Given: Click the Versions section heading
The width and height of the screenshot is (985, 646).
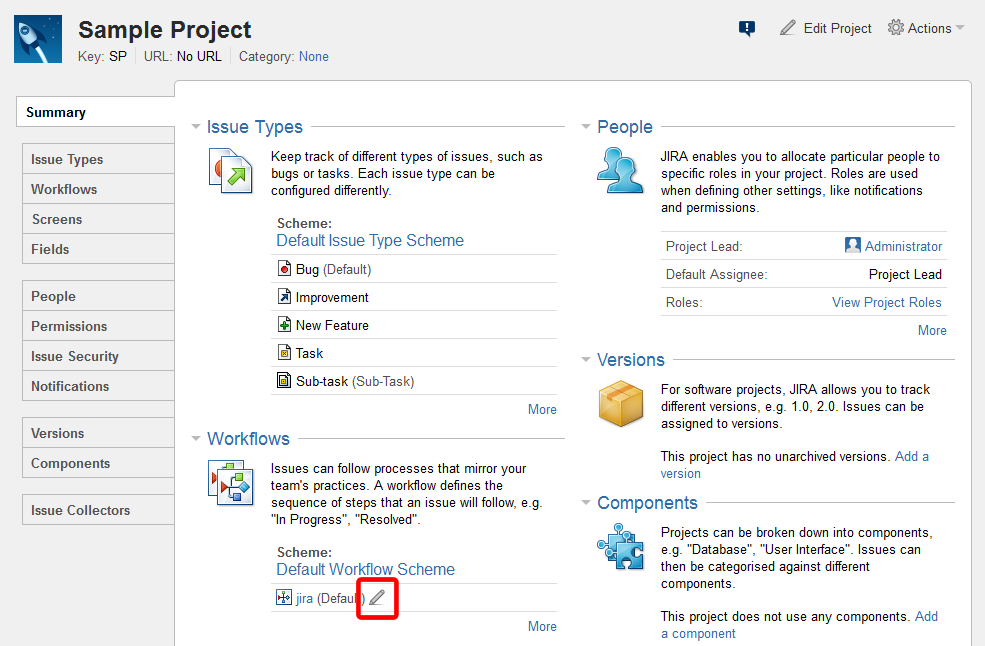Looking at the screenshot, I should (x=631, y=360).
